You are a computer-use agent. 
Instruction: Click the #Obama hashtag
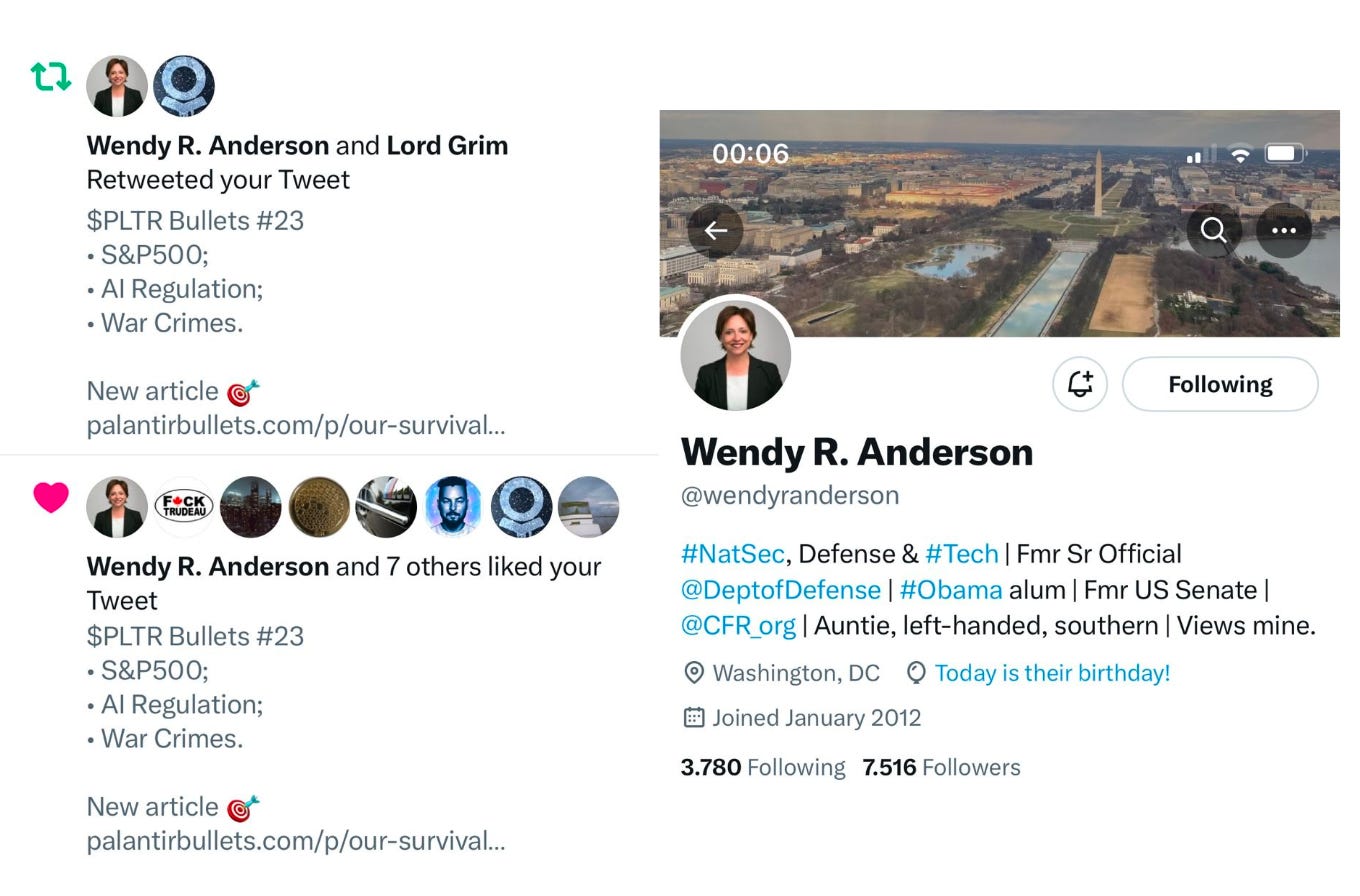pos(951,590)
